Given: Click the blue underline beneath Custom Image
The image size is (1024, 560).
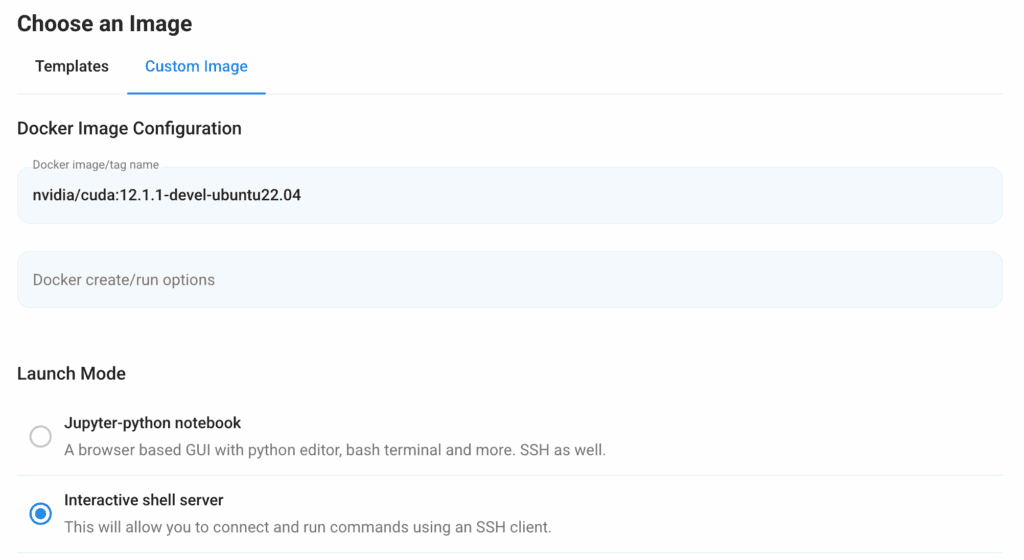Looking at the screenshot, I should 196,93.
